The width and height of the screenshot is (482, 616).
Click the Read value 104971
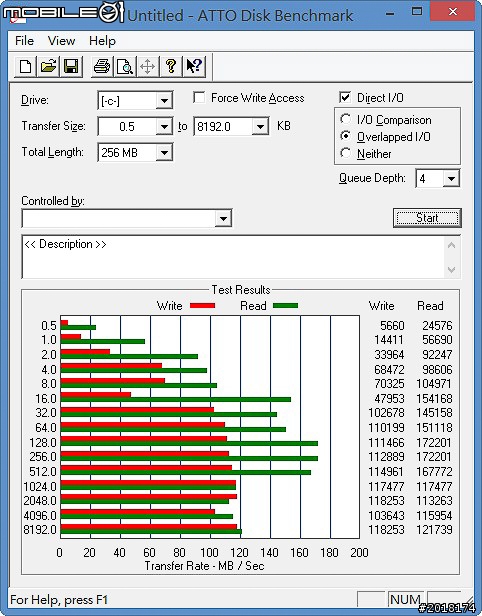[434, 383]
